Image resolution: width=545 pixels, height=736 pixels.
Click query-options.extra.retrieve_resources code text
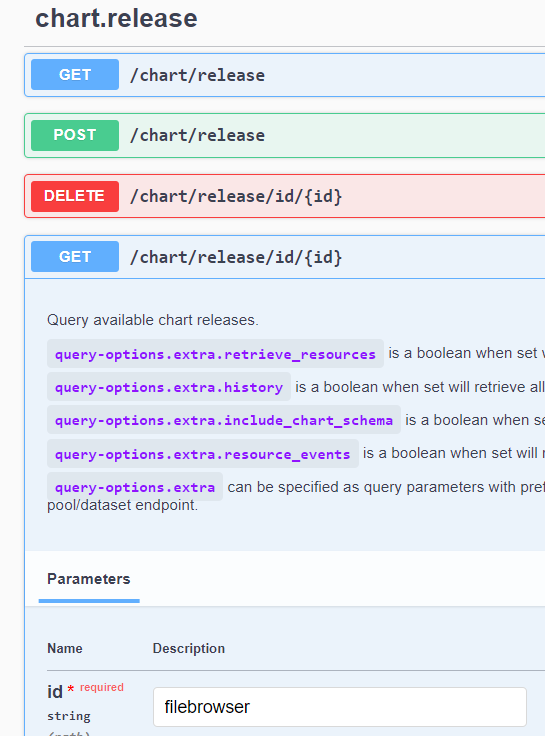tap(215, 354)
